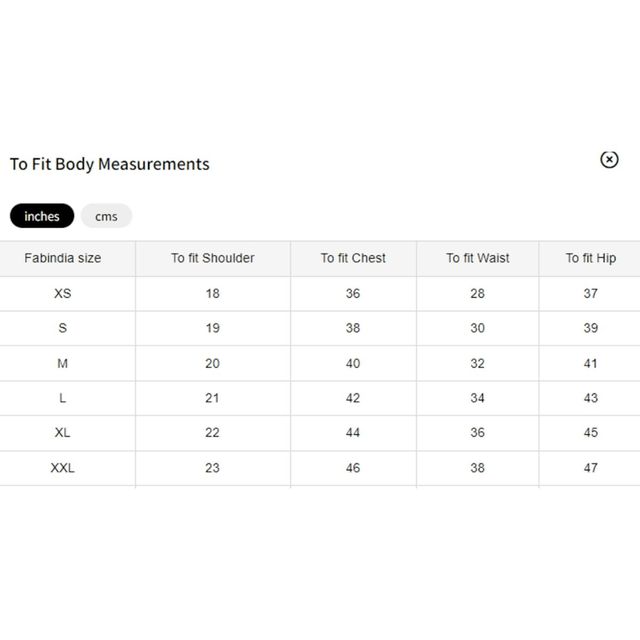The image size is (640, 640).
Task: Click shoulder value 18 for XS
Action: (x=213, y=293)
